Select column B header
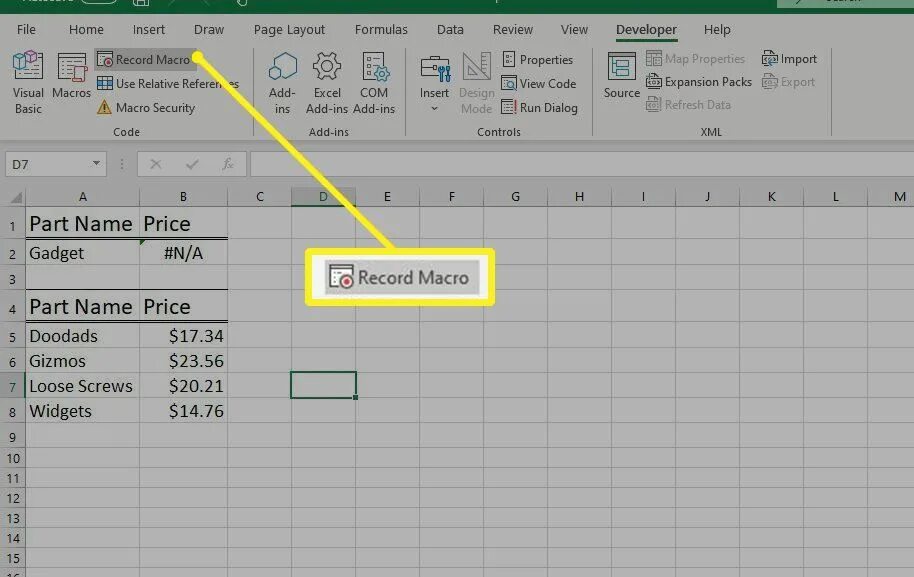The width and height of the screenshot is (914, 577). click(184, 197)
